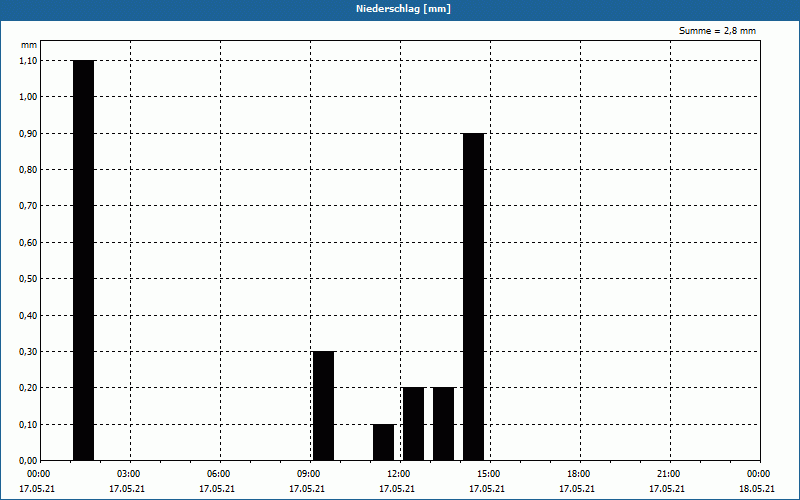Click the 'mm' unit label above y-axis
800x500 pixels.
[x=29, y=45]
